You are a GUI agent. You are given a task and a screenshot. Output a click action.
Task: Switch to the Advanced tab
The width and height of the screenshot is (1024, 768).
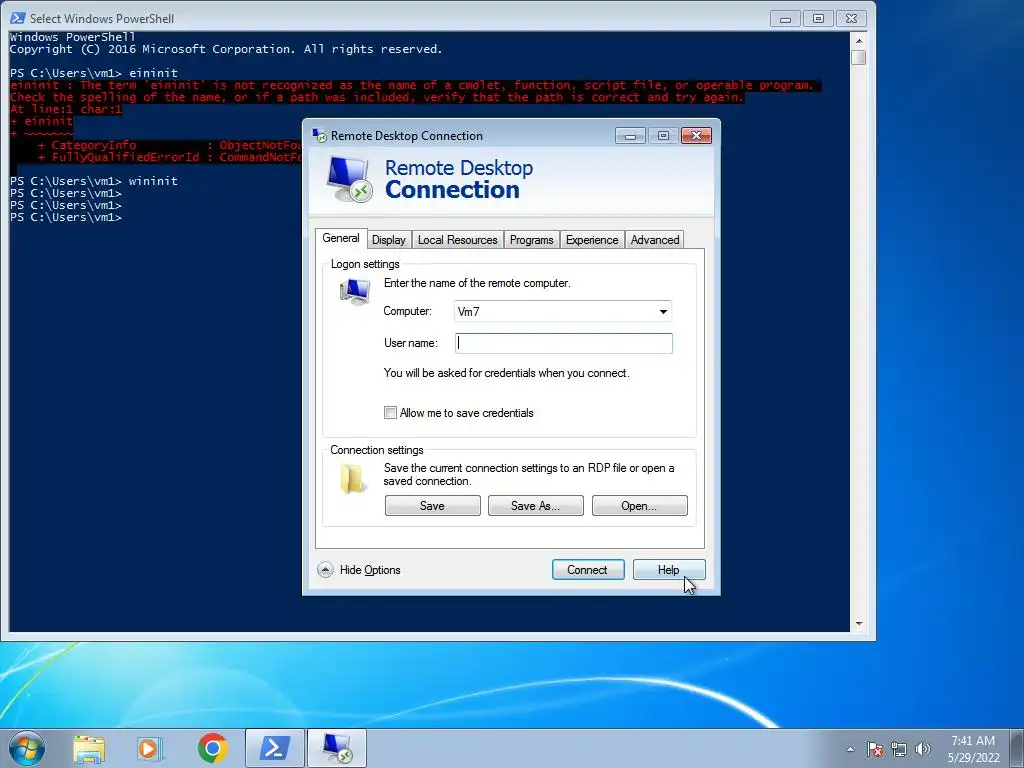[x=655, y=240]
